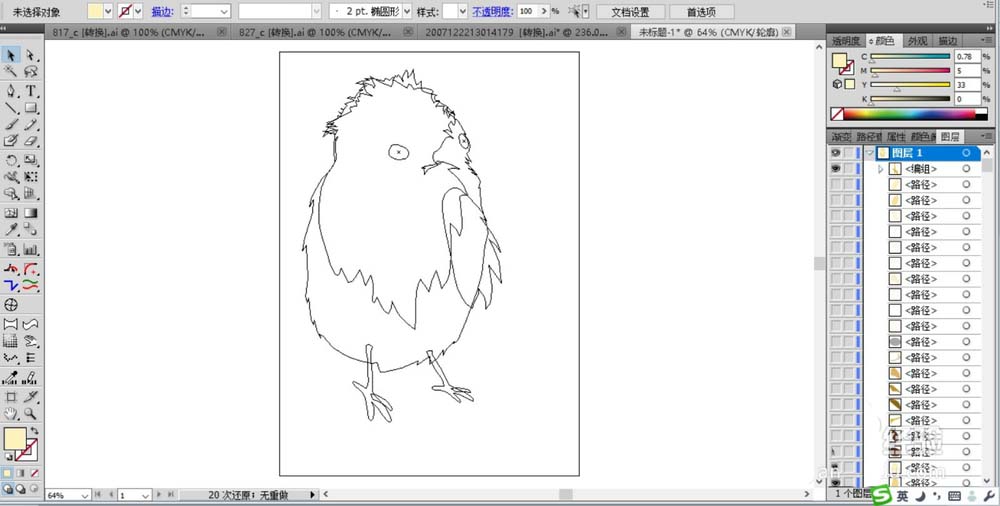Select the Lasso tool
1000x506 pixels.
(31, 71)
